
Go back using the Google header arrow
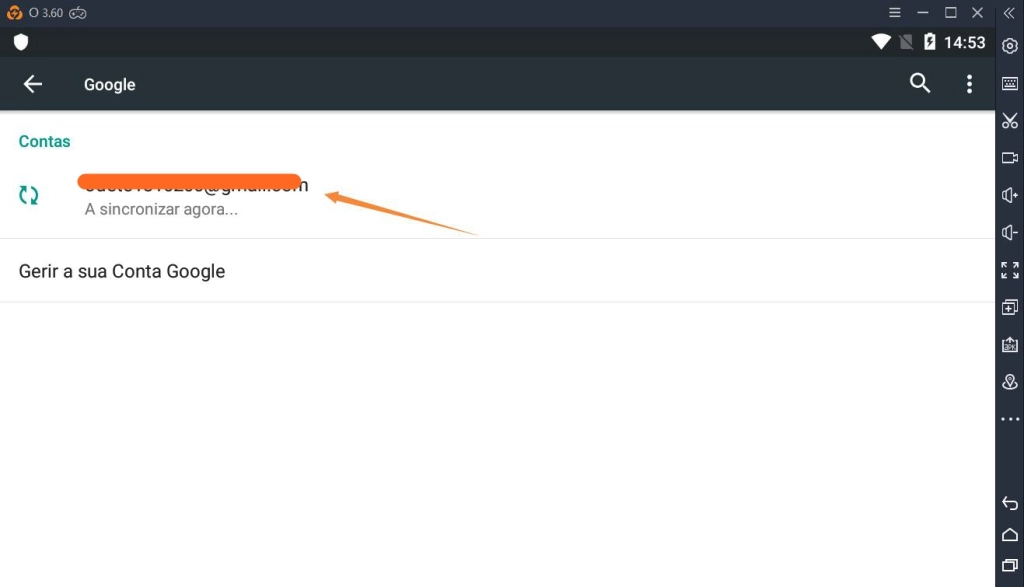click(33, 84)
